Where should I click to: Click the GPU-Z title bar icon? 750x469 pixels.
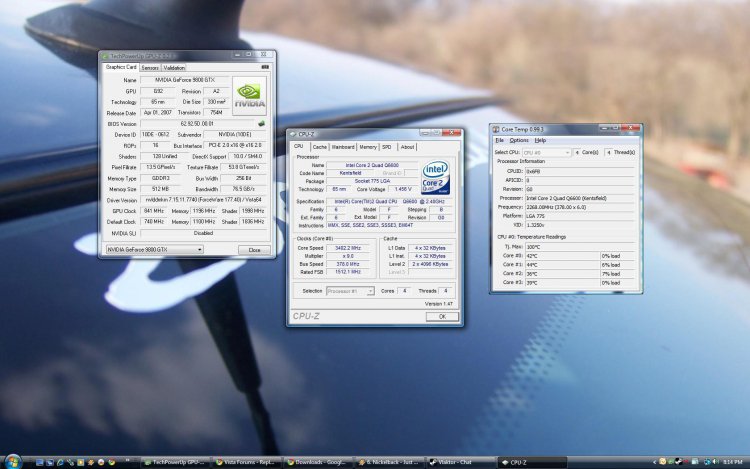pos(105,56)
